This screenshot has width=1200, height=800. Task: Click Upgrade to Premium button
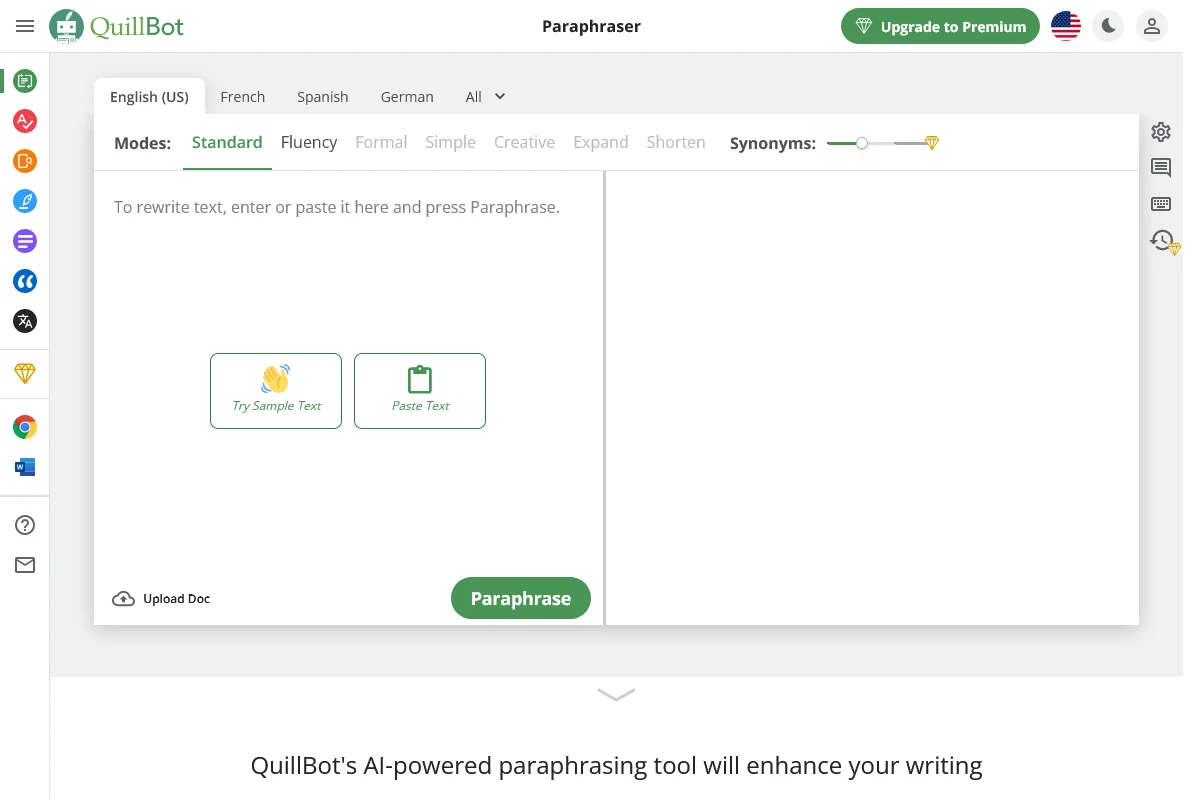(x=941, y=27)
